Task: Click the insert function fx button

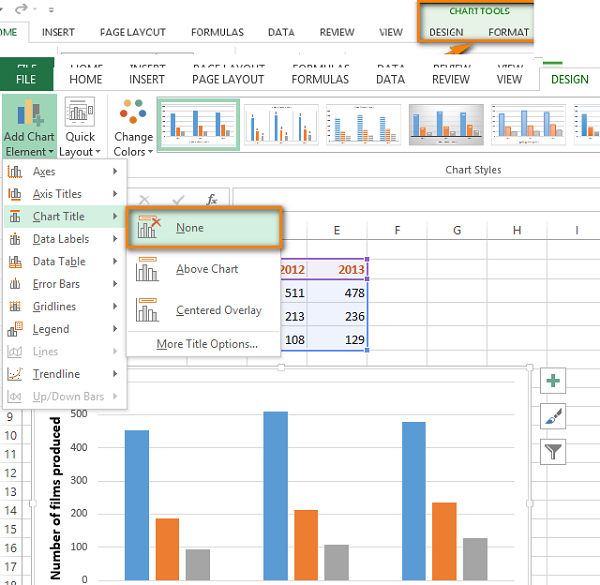Action: [x=211, y=199]
